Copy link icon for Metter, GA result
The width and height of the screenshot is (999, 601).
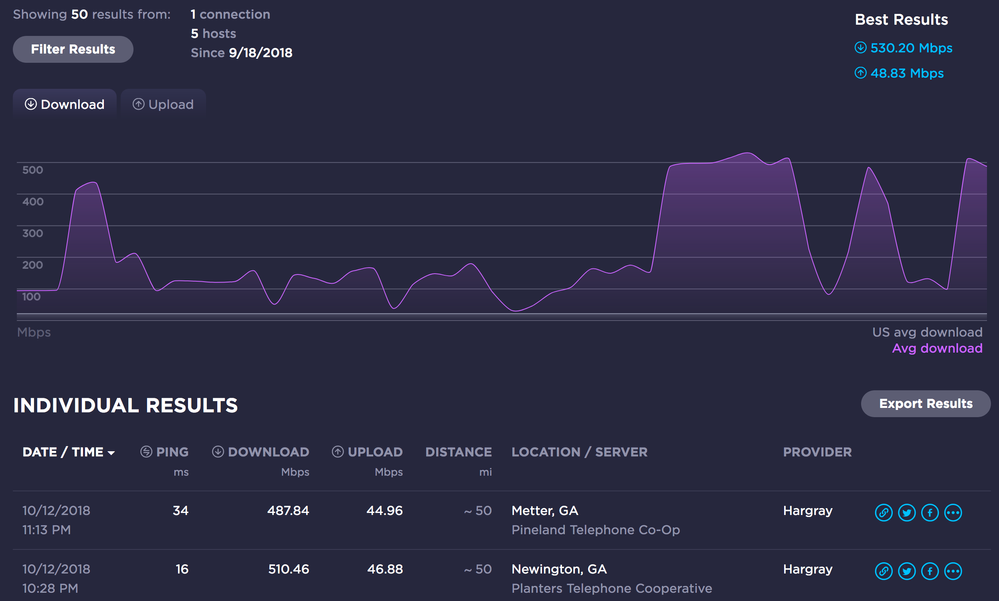883,513
